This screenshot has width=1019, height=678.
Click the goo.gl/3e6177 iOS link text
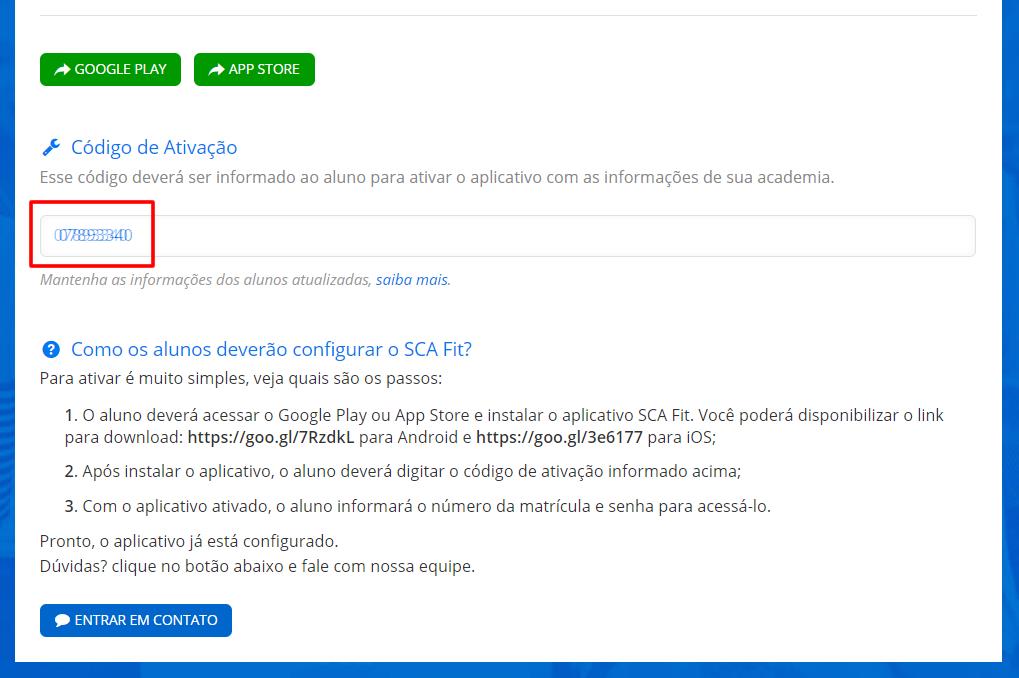pos(560,437)
